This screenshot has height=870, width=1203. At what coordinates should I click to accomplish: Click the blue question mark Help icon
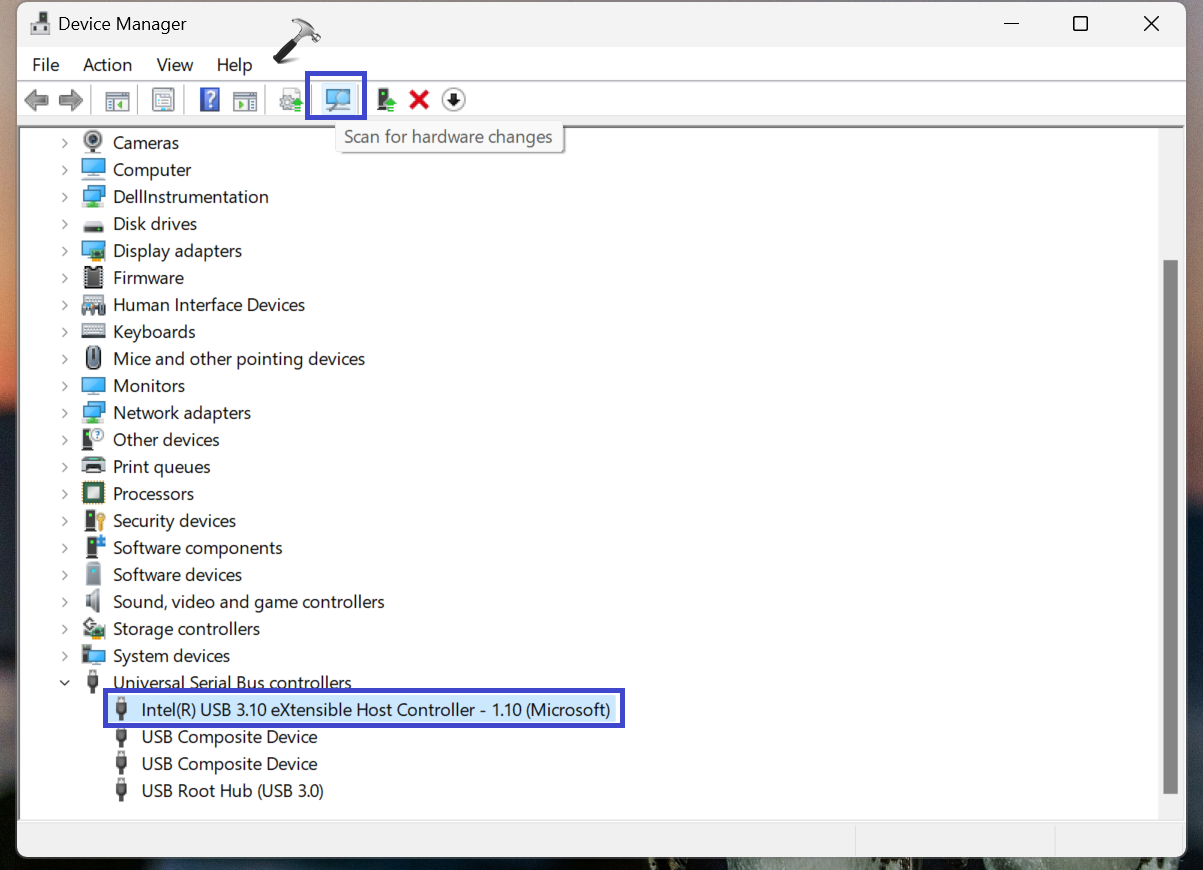210,100
